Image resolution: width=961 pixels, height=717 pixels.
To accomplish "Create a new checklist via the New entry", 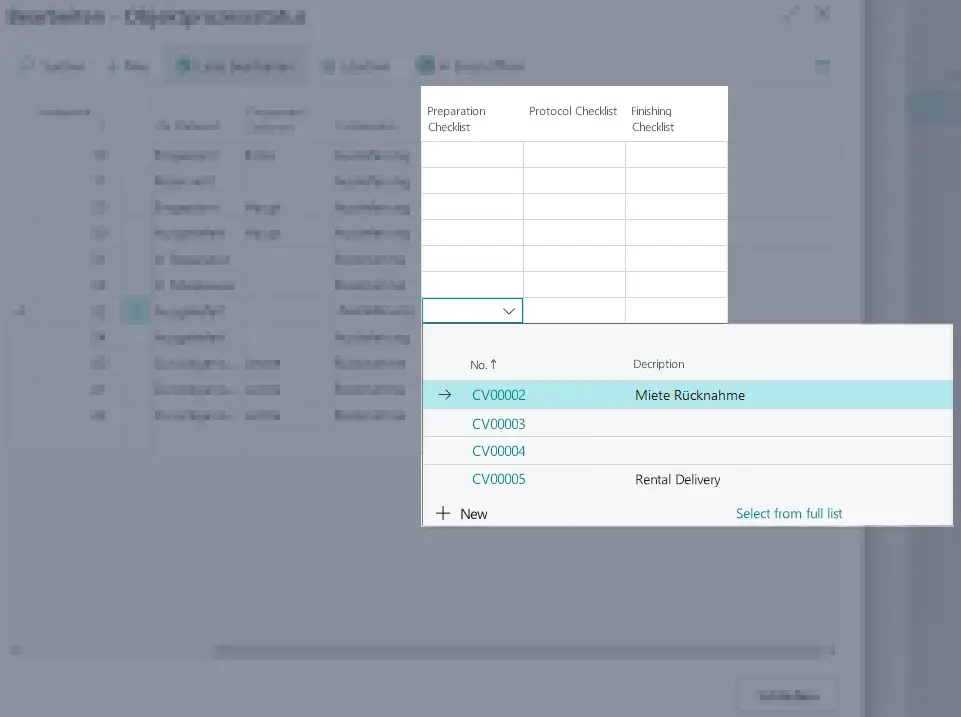I will [x=472, y=513].
